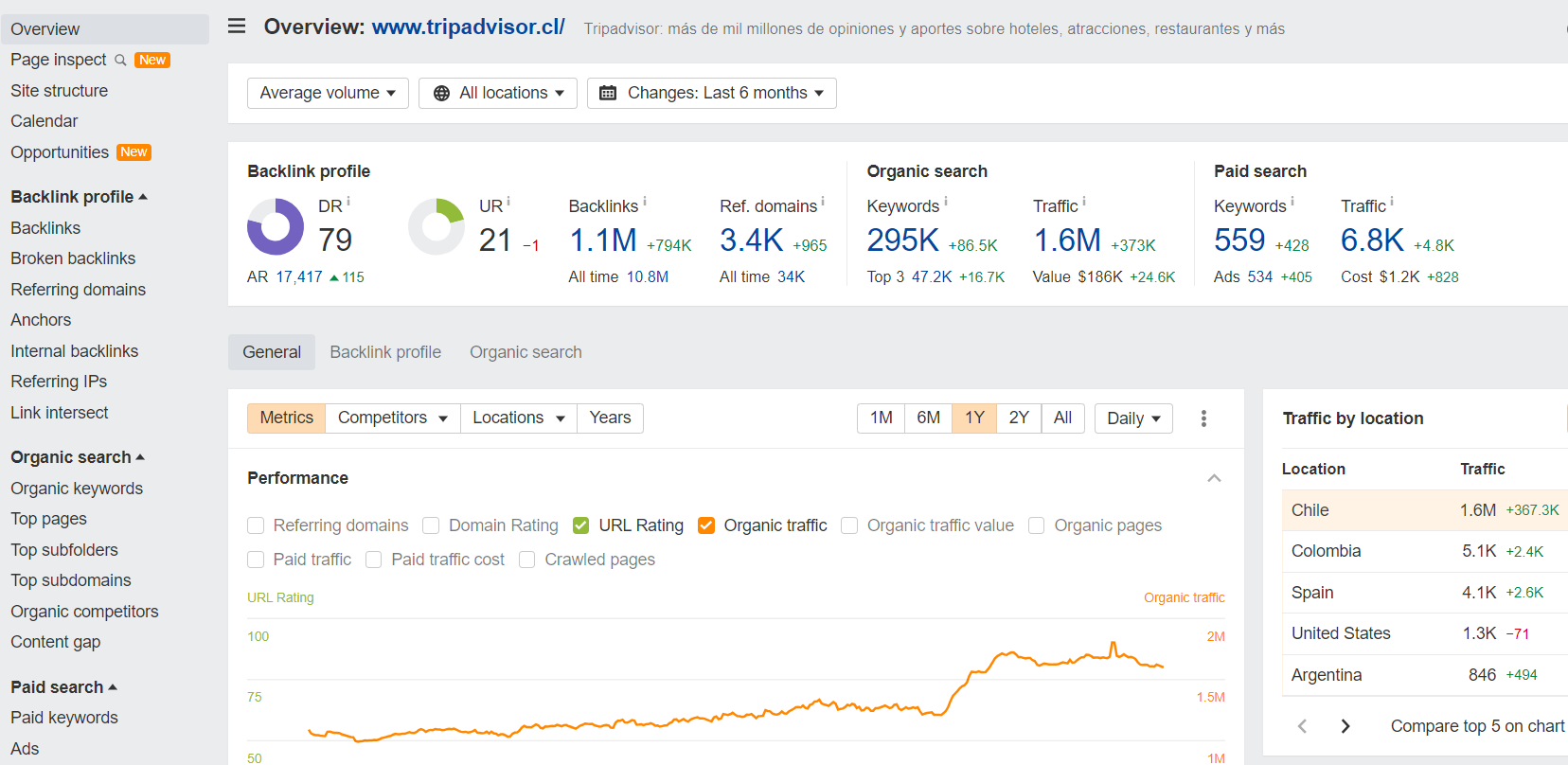Click the 1.6M organic traffic value
This screenshot has height=765, width=1568.
tap(1067, 240)
